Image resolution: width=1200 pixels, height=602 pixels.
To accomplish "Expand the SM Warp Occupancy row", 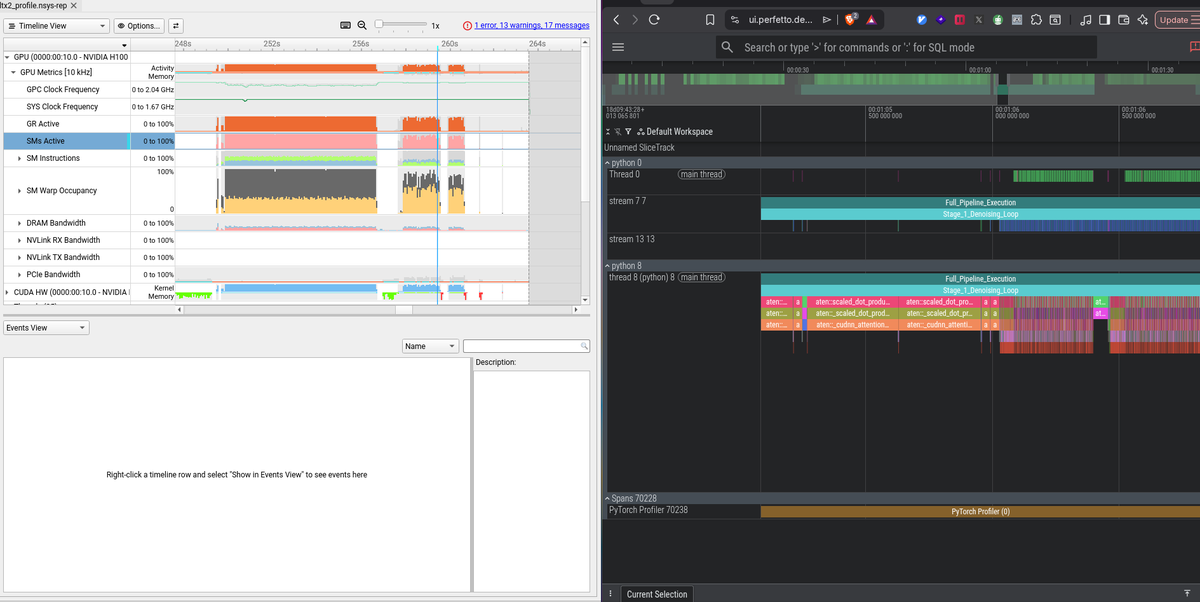I will pyautogui.click(x=20, y=190).
